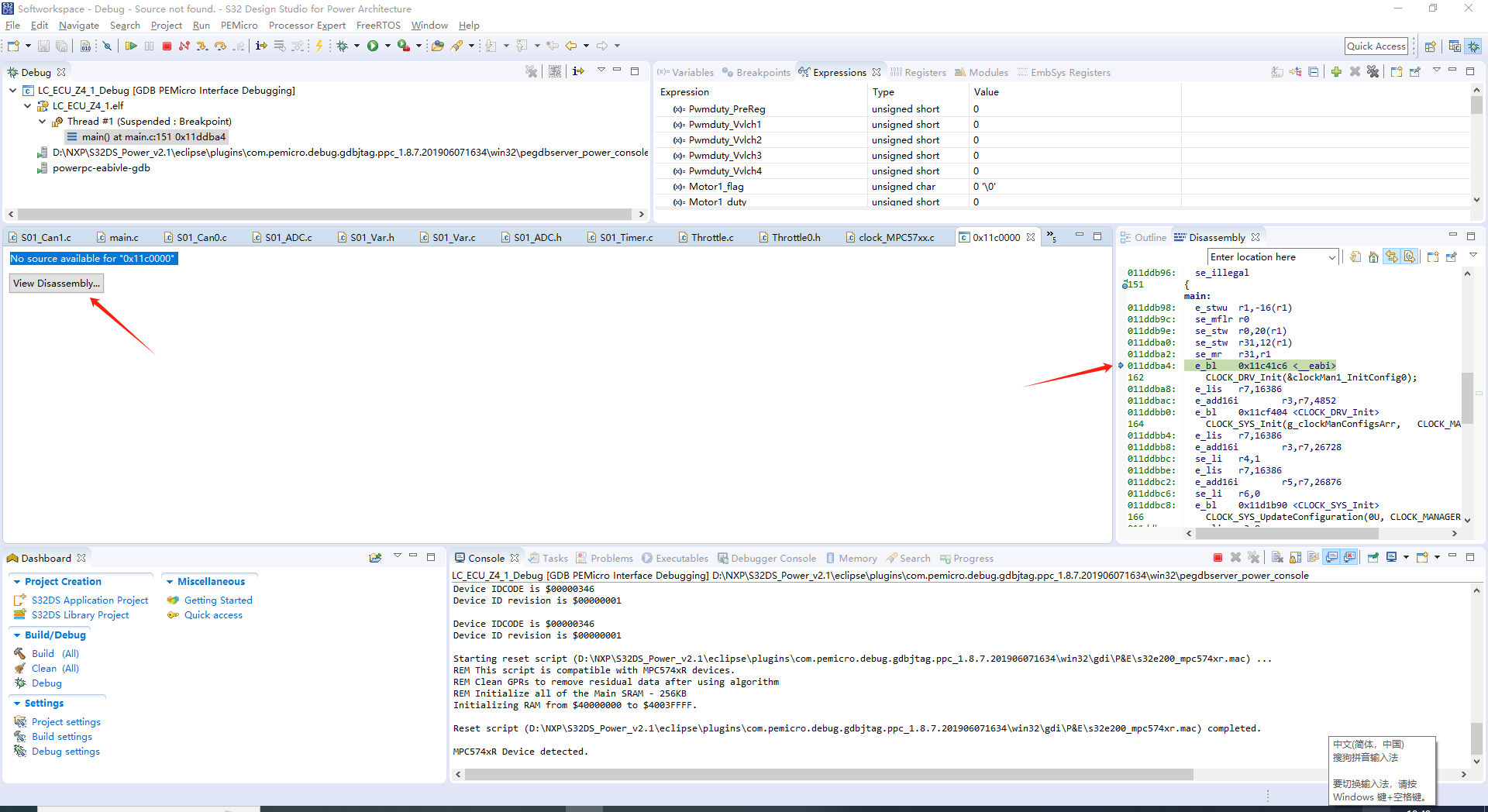Click the Remove All Expressions icon
The height and width of the screenshot is (812, 1488).
point(1373,71)
